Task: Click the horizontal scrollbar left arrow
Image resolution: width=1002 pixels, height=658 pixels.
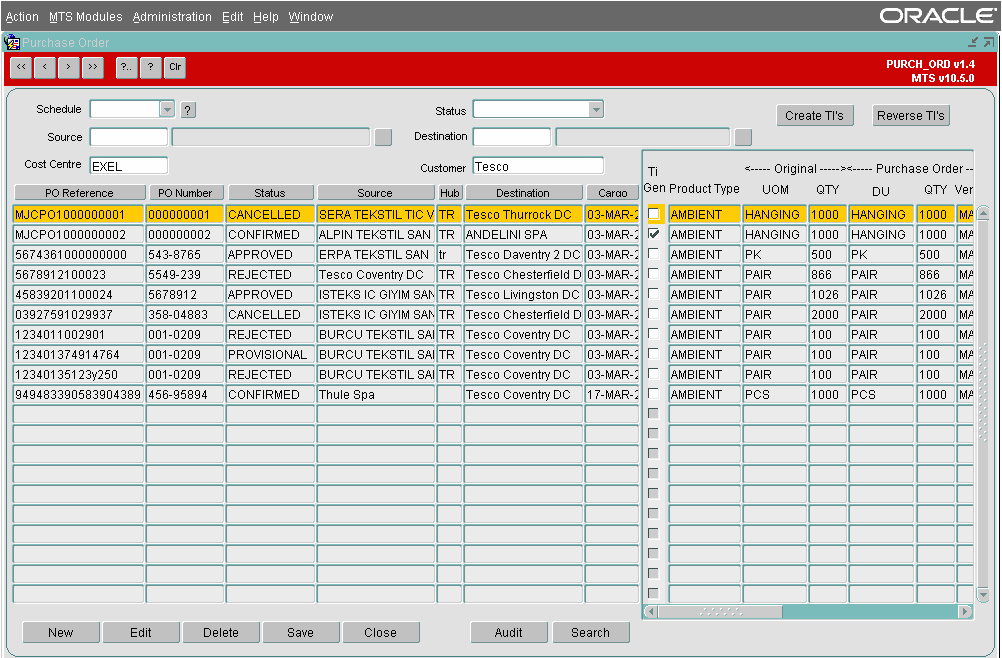Action: coord(651,611)
